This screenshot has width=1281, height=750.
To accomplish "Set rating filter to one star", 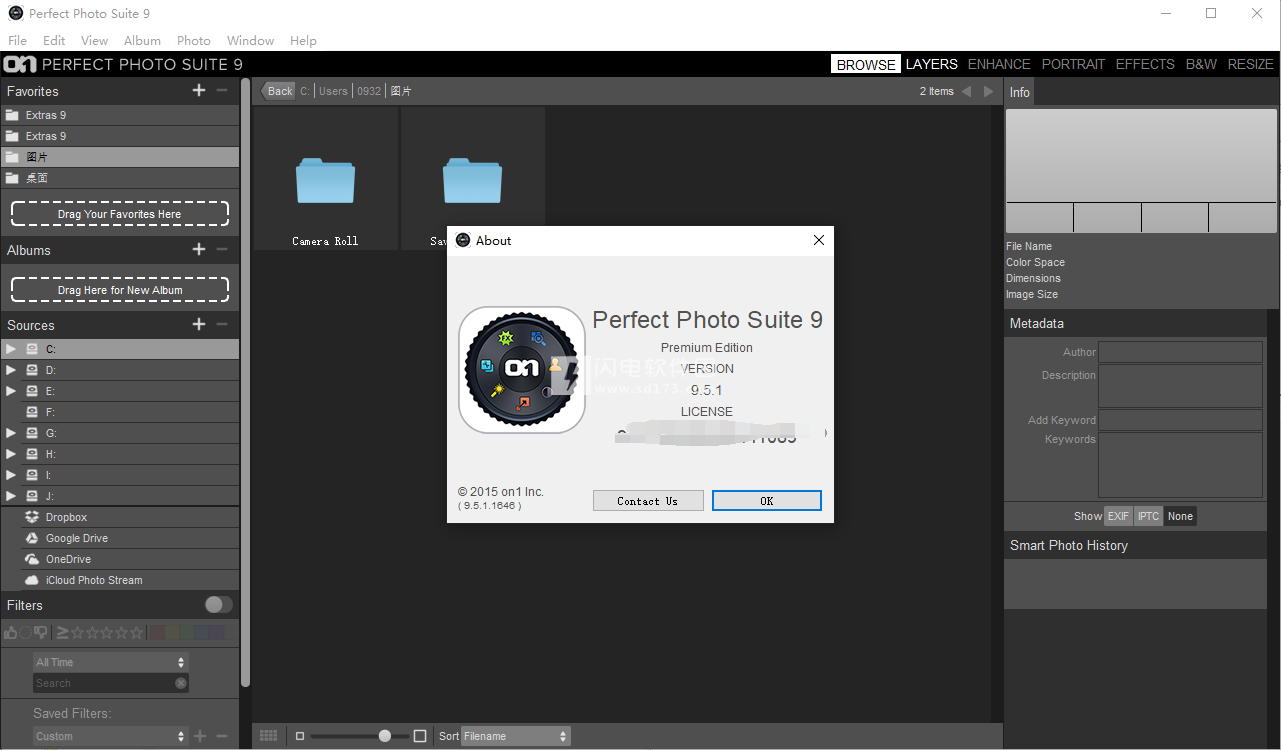I will 77,632.
